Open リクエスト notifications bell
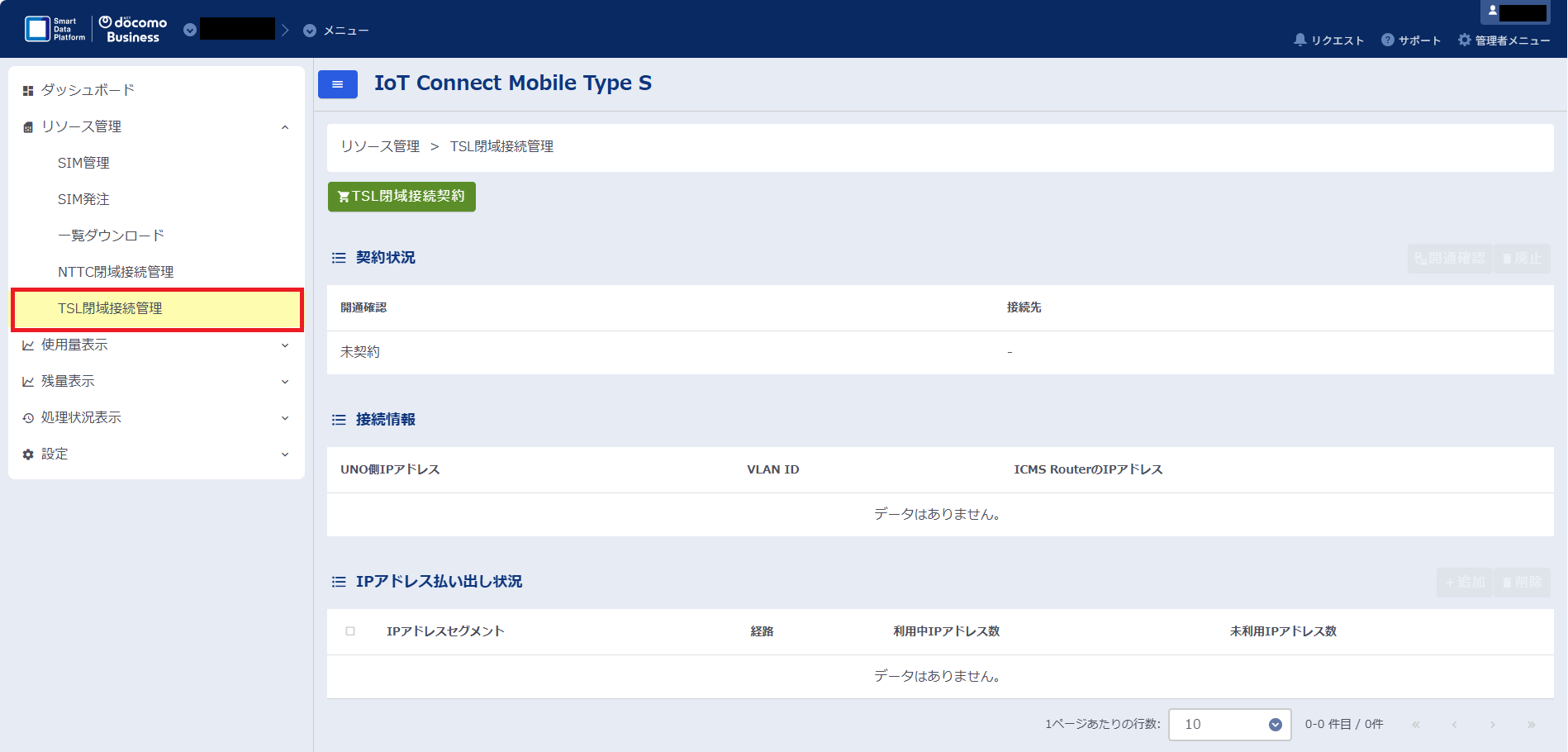 [1328, 40]
